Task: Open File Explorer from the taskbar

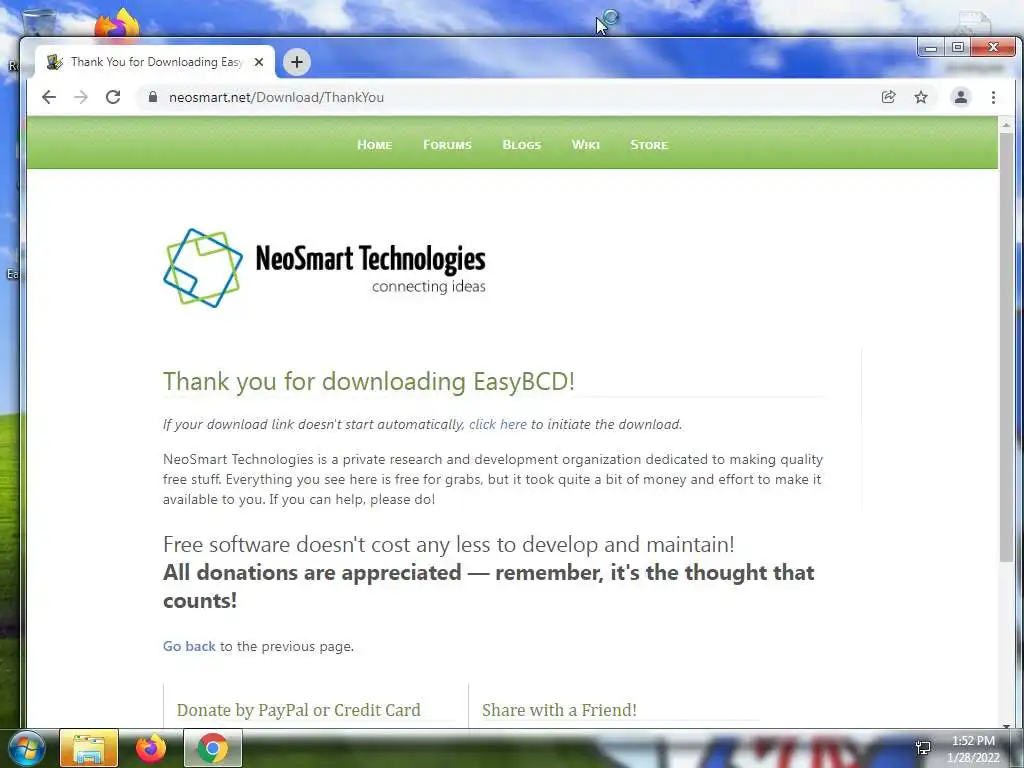Action: click(89, 748)
